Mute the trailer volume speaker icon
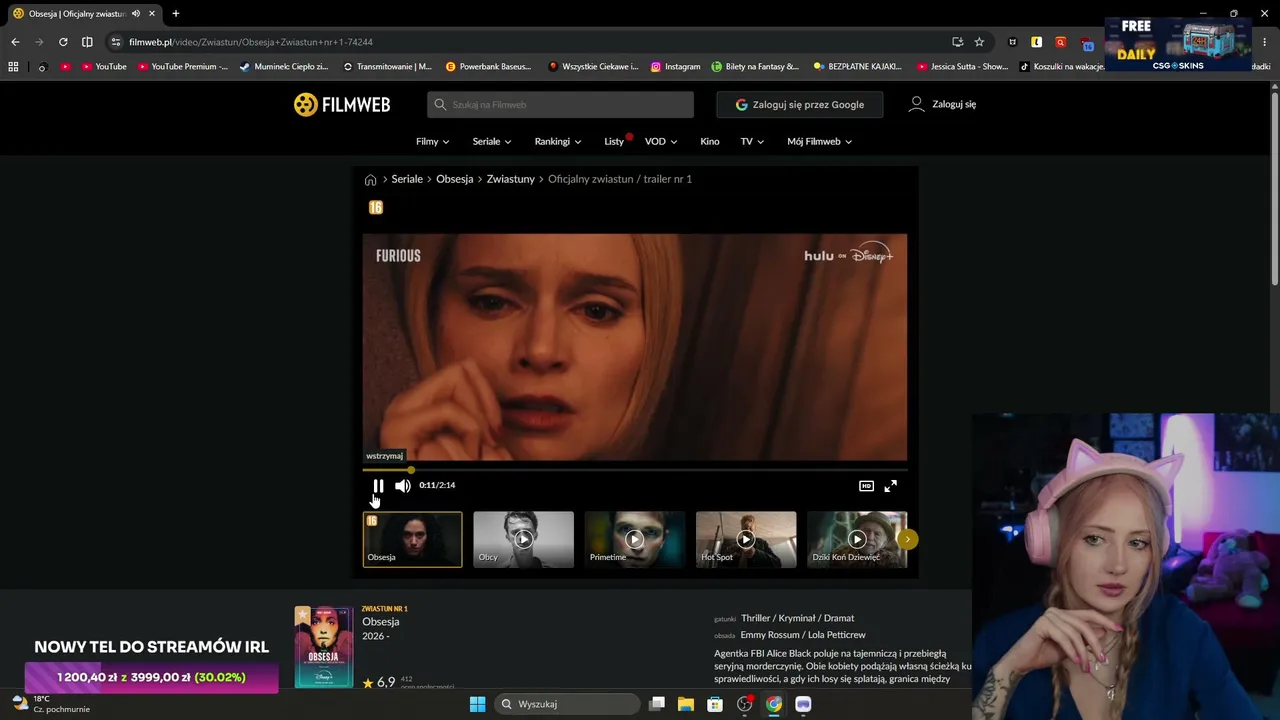This screenshot has width=1280, height=720. (402, 486)
